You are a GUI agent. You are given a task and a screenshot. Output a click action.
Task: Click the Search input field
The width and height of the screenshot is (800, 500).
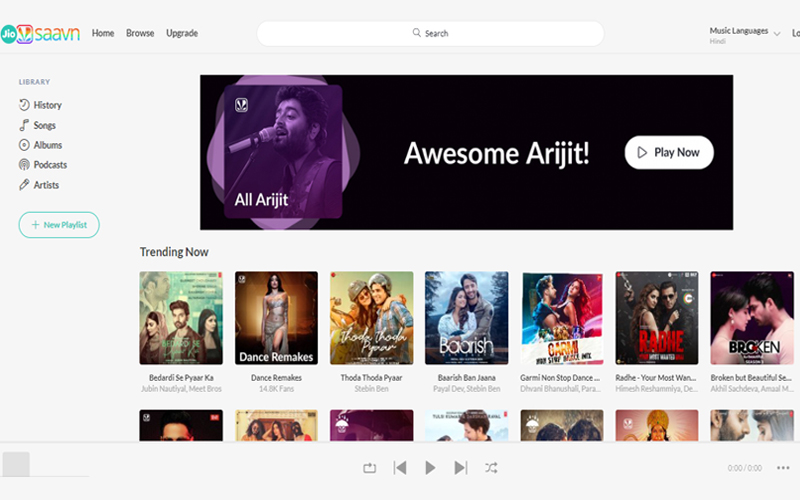[430, 33]
